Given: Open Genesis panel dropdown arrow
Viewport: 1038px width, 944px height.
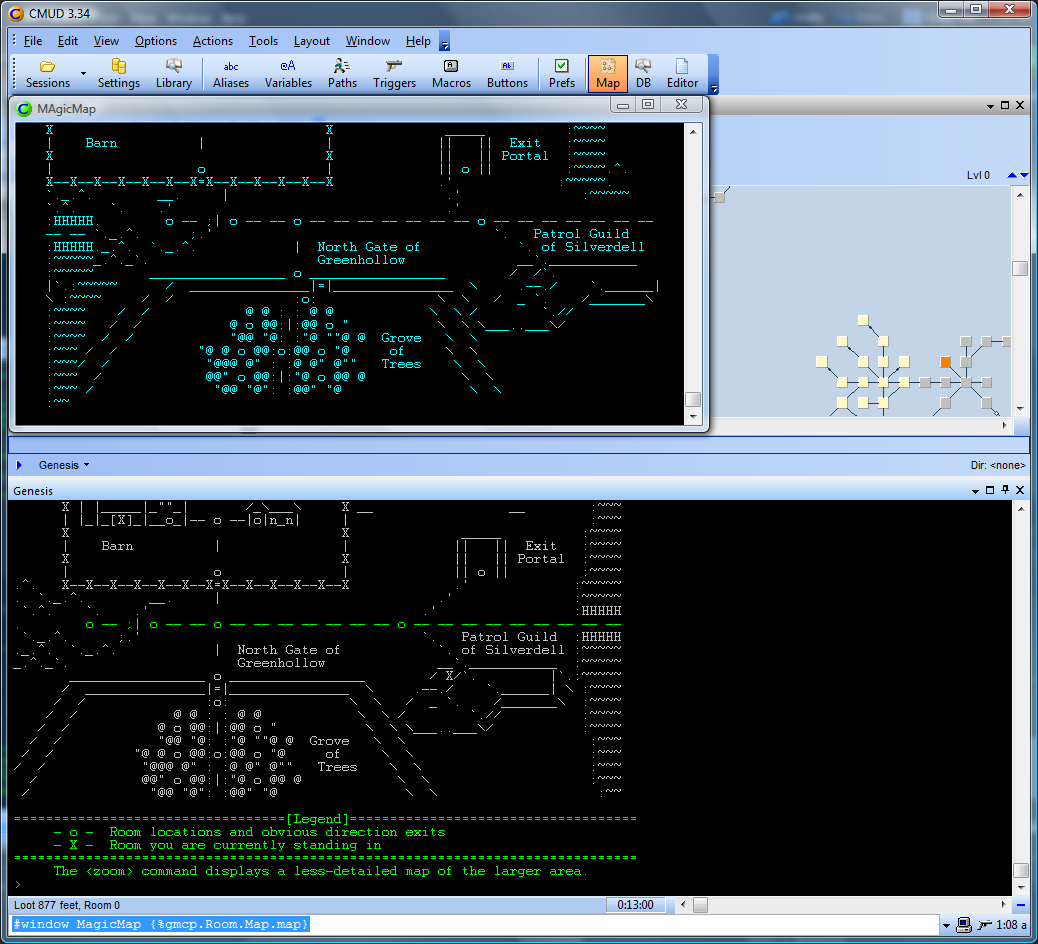Looking at the screenshot, I should [x=975, y=491].
